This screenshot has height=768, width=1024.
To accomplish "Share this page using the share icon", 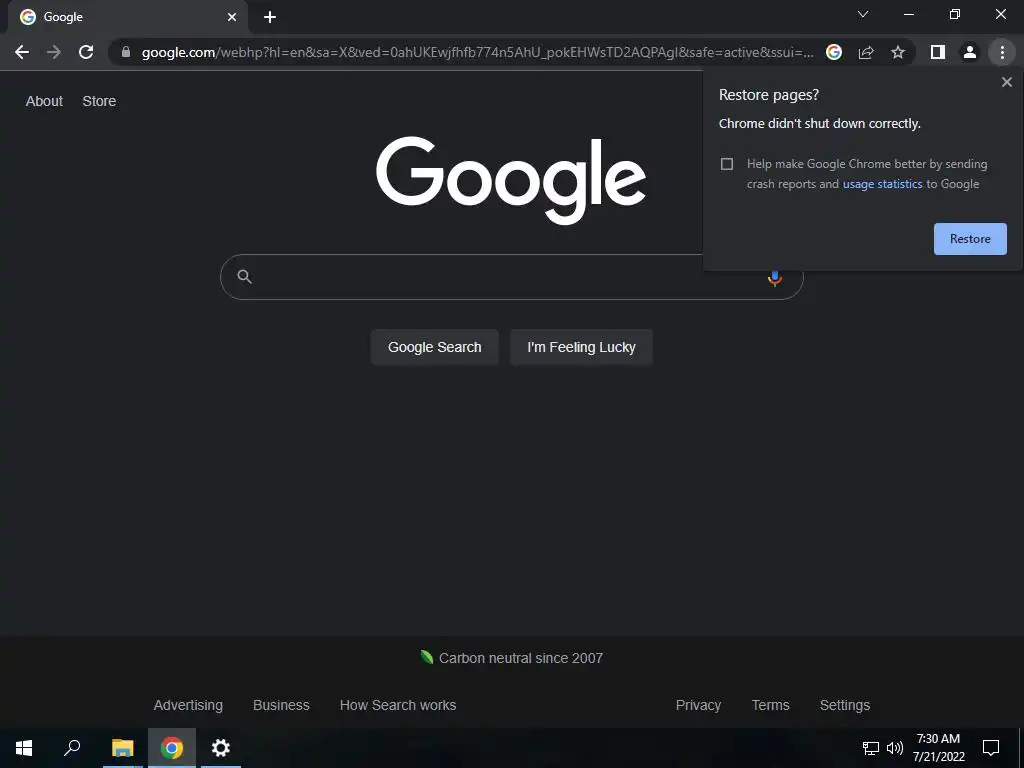I will (x=866, y=52).
